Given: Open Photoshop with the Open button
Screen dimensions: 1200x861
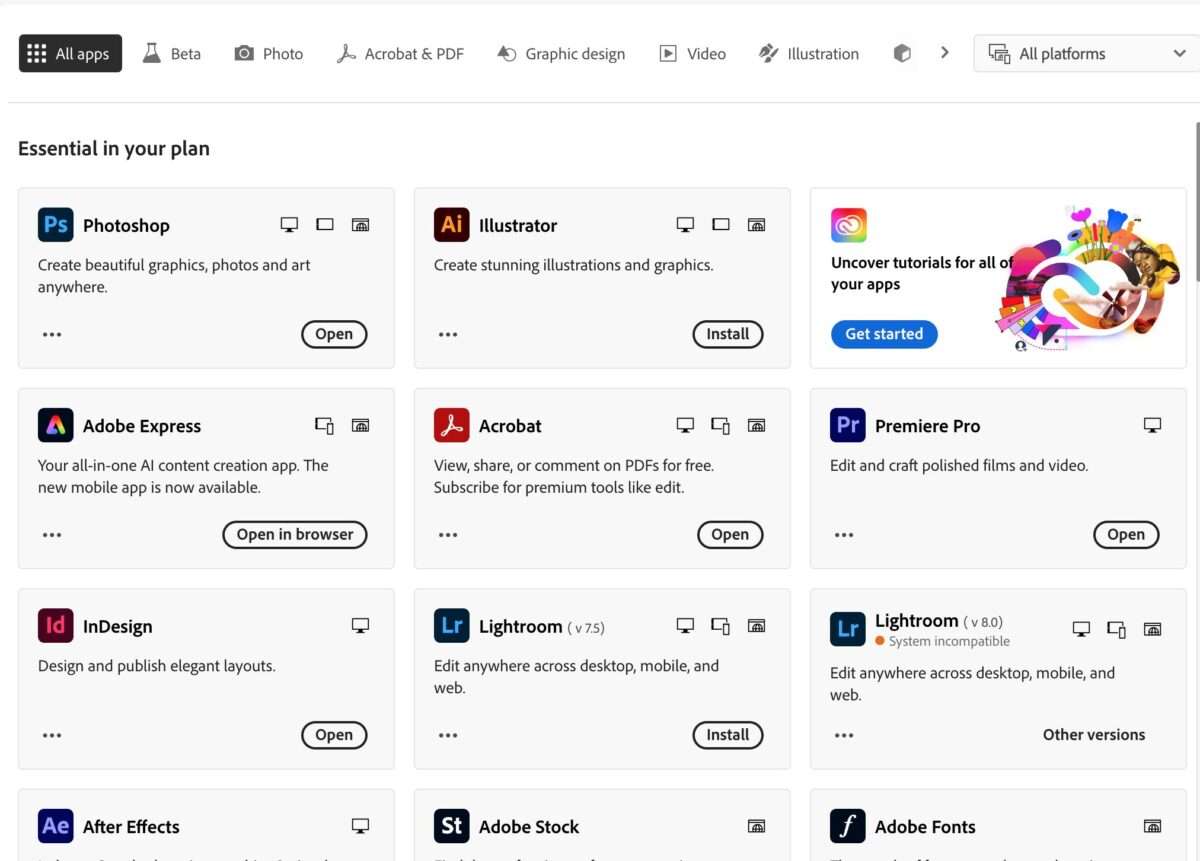Looking at the screenshot, I should (x=334, y=334).
